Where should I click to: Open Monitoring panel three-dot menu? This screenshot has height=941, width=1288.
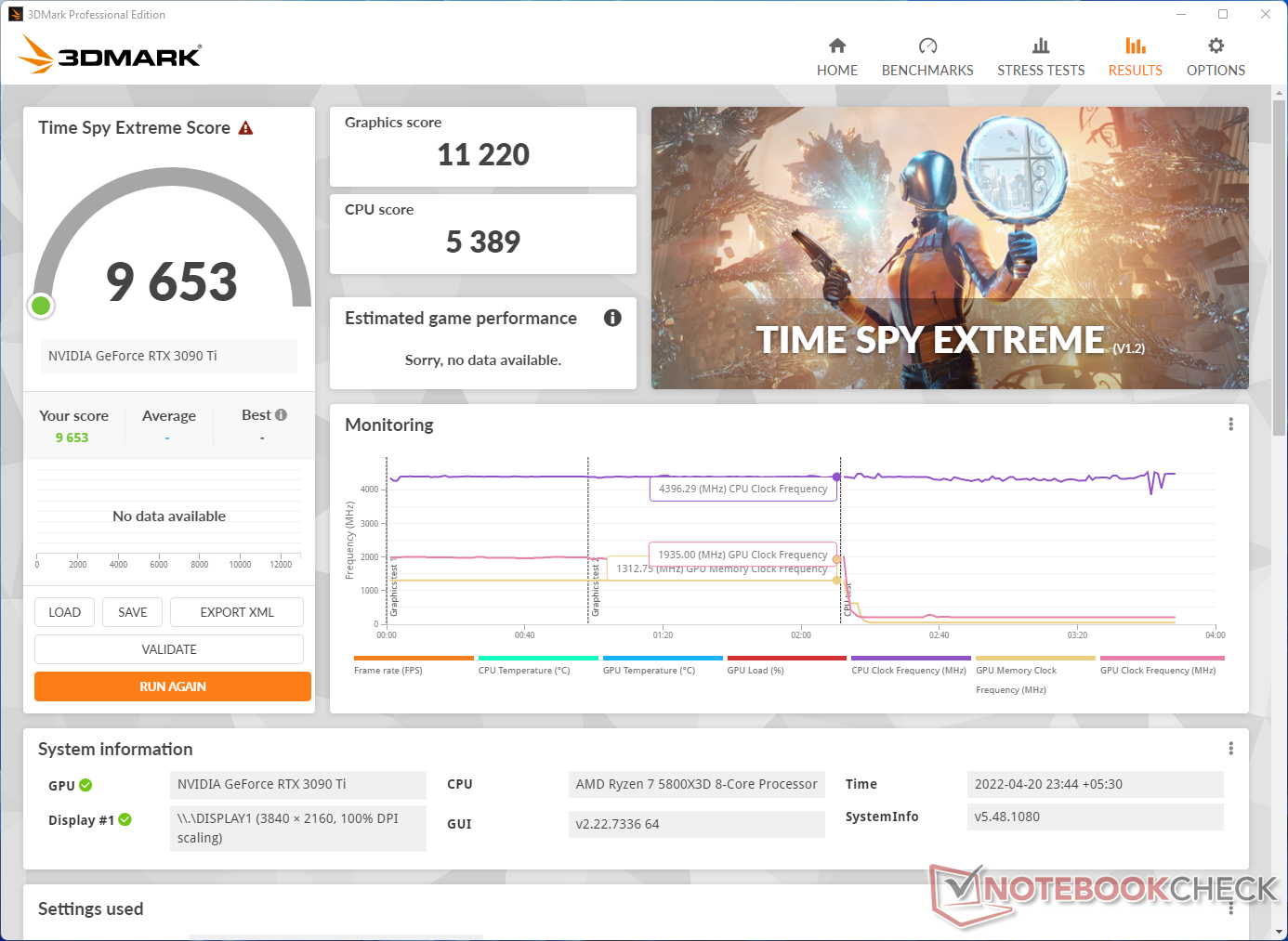[x=1230, y=425]
